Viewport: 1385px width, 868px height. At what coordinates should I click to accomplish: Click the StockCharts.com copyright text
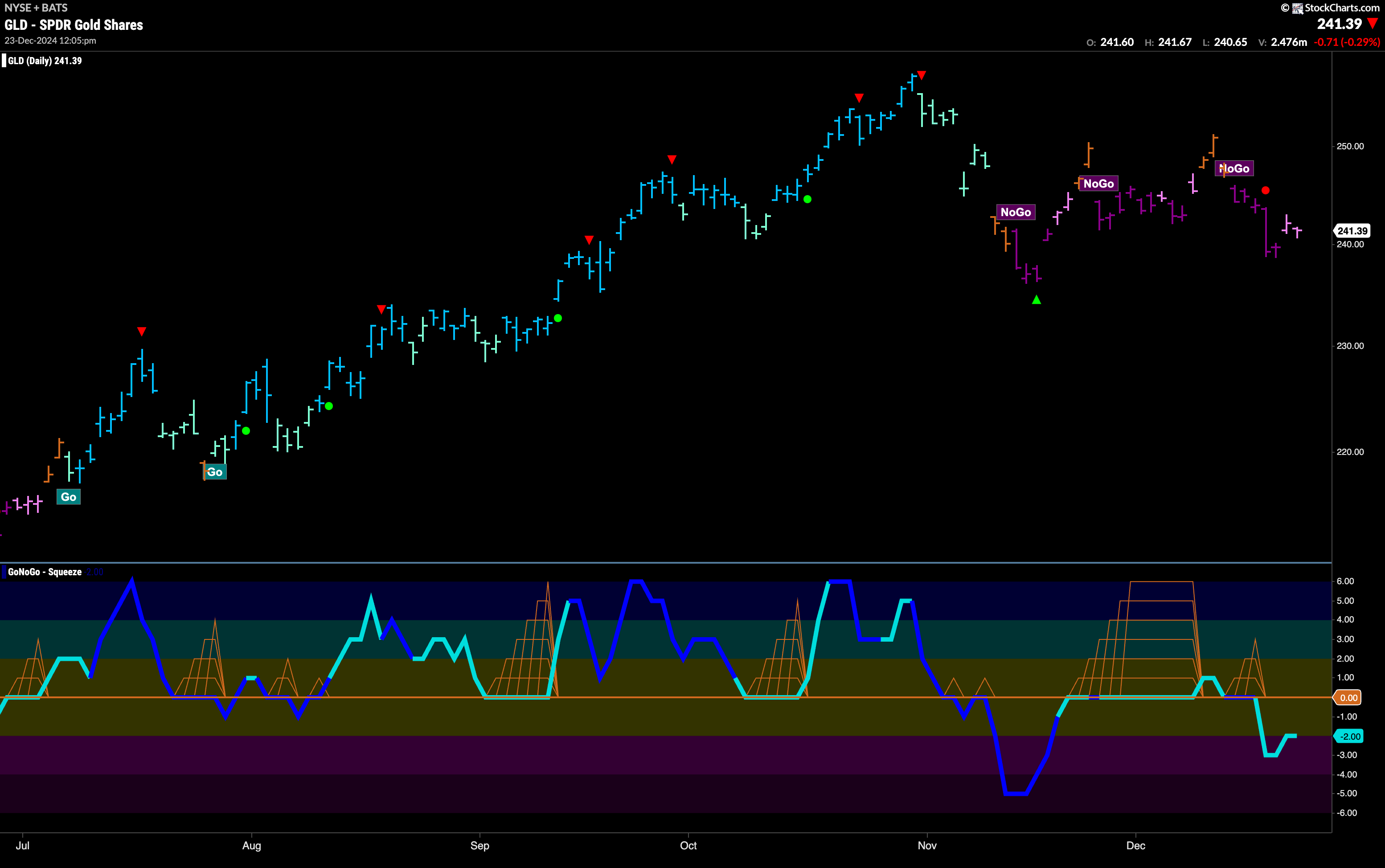[x=1342, y=8]
